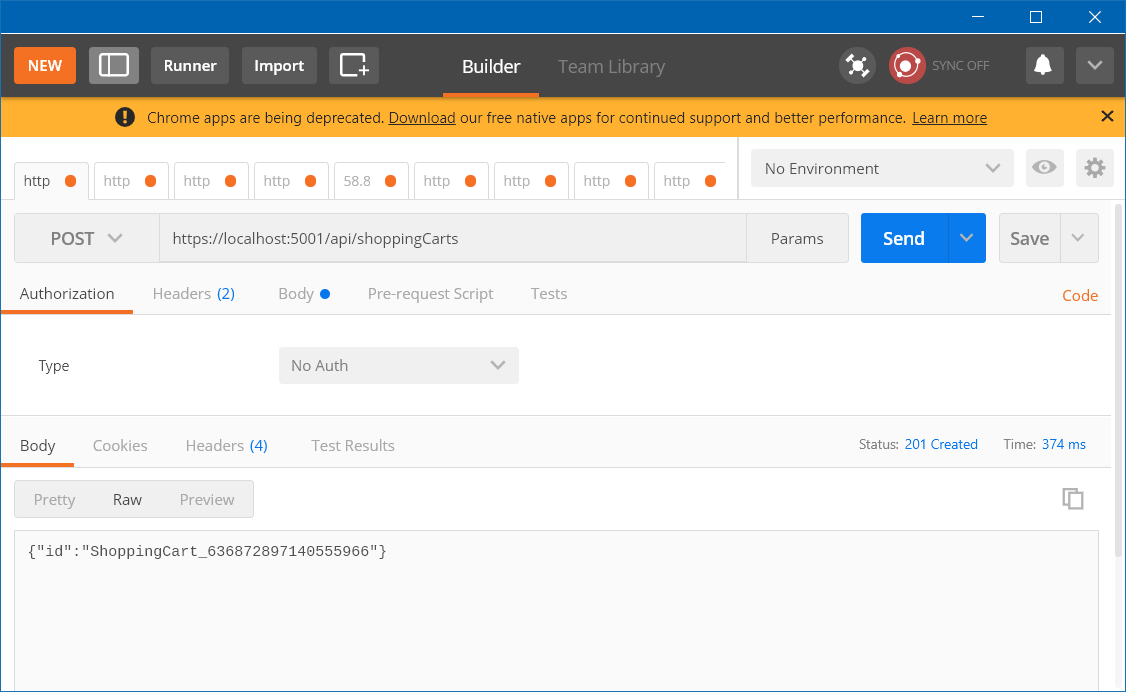Viewport: 1126px width, 692px height.
Task: Open notifications with the bell icon
Action: coord(1043,65)
